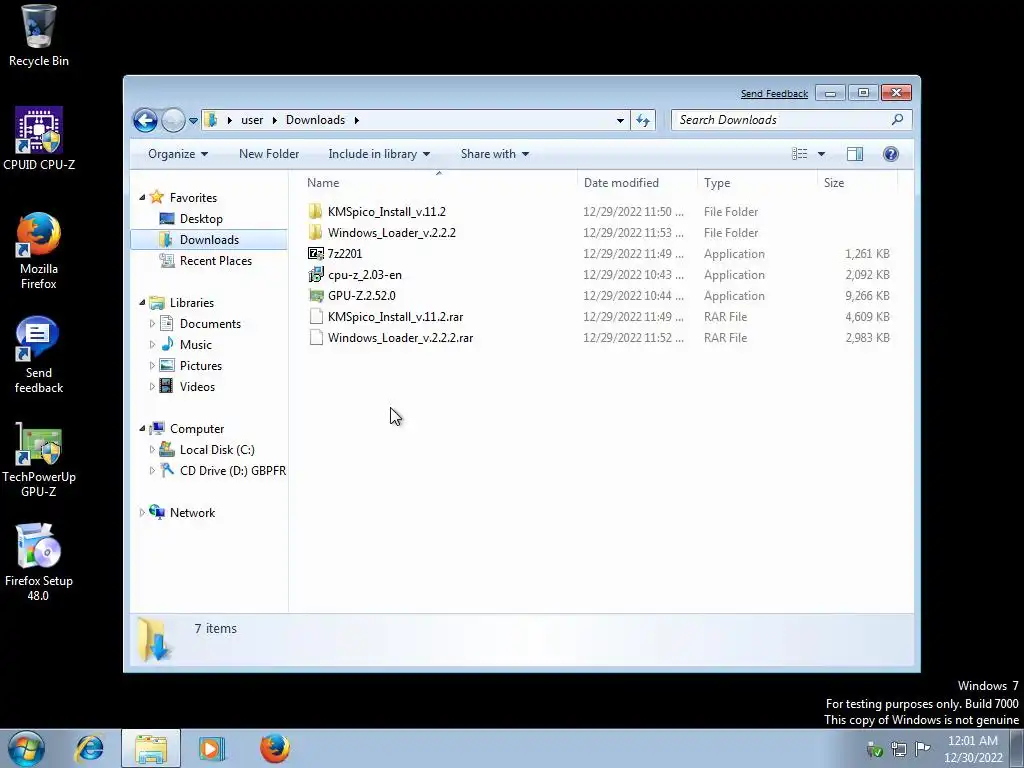Select the Windows_Loader_v.2.2.2.rar file name

tap(400, 338)
